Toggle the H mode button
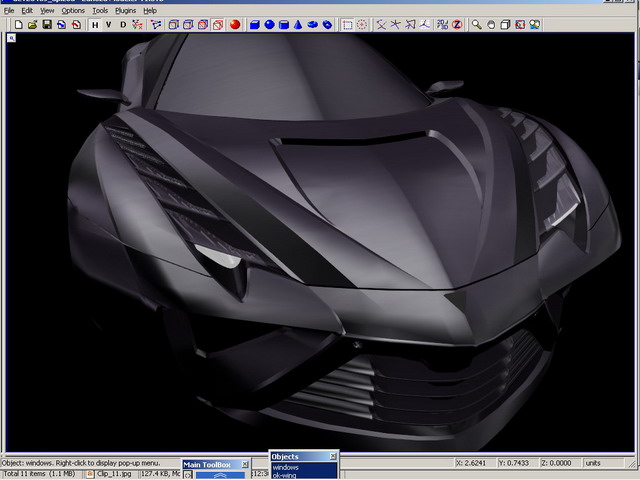 tap(95, 24)
